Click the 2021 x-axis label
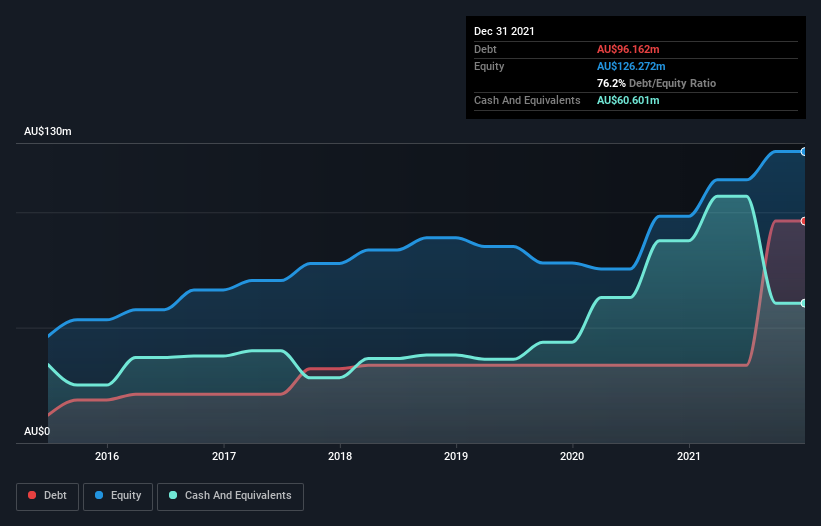Screen dimensions: 821x526 tap(689, 456)
